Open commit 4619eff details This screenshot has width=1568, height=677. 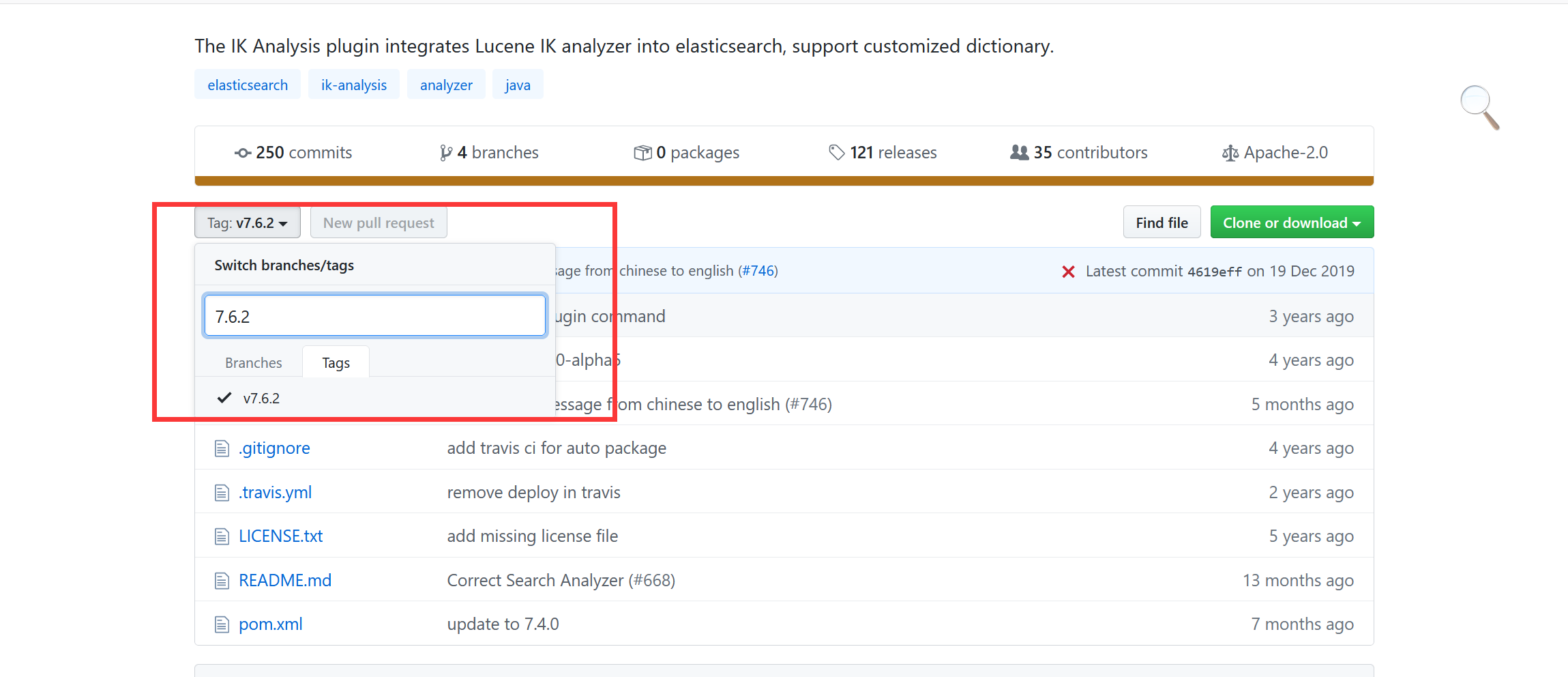point(1215,271)
